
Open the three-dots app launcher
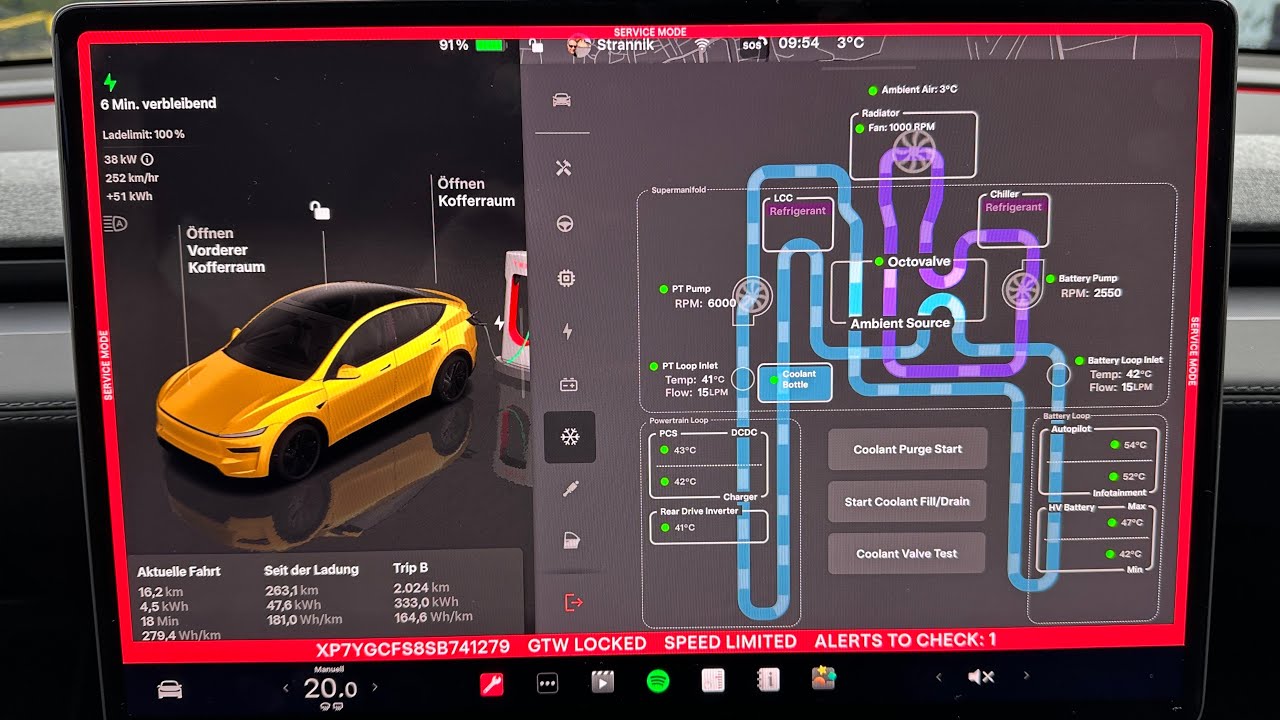pos(547,684)
